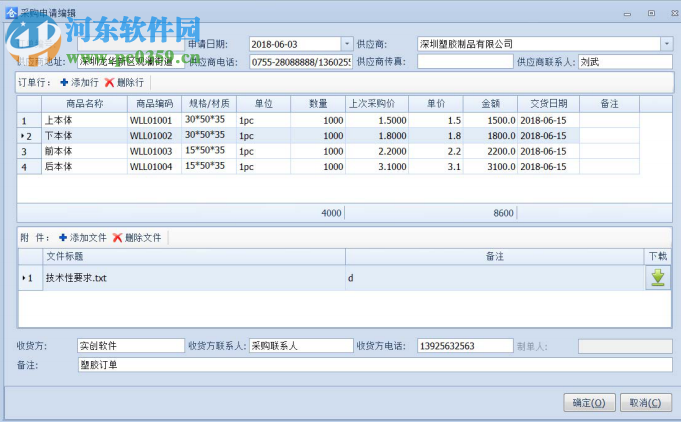Viewport: 681px width, 422px height.
Task: Confirm with the 确定(O) button
Action: click(589, 402)
